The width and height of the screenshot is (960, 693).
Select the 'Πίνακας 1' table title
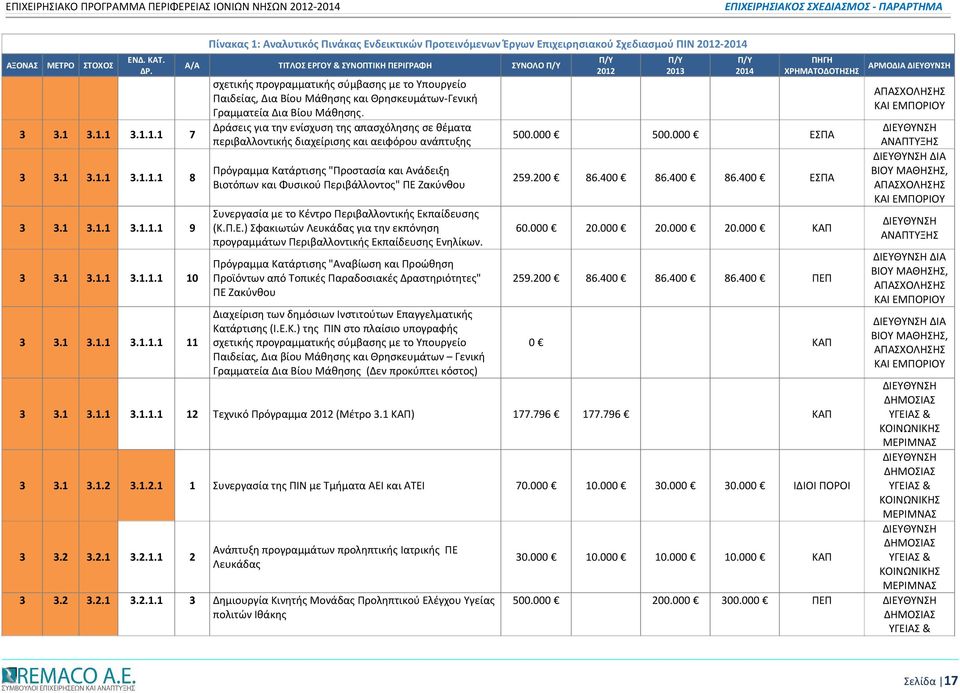[478, 44]
